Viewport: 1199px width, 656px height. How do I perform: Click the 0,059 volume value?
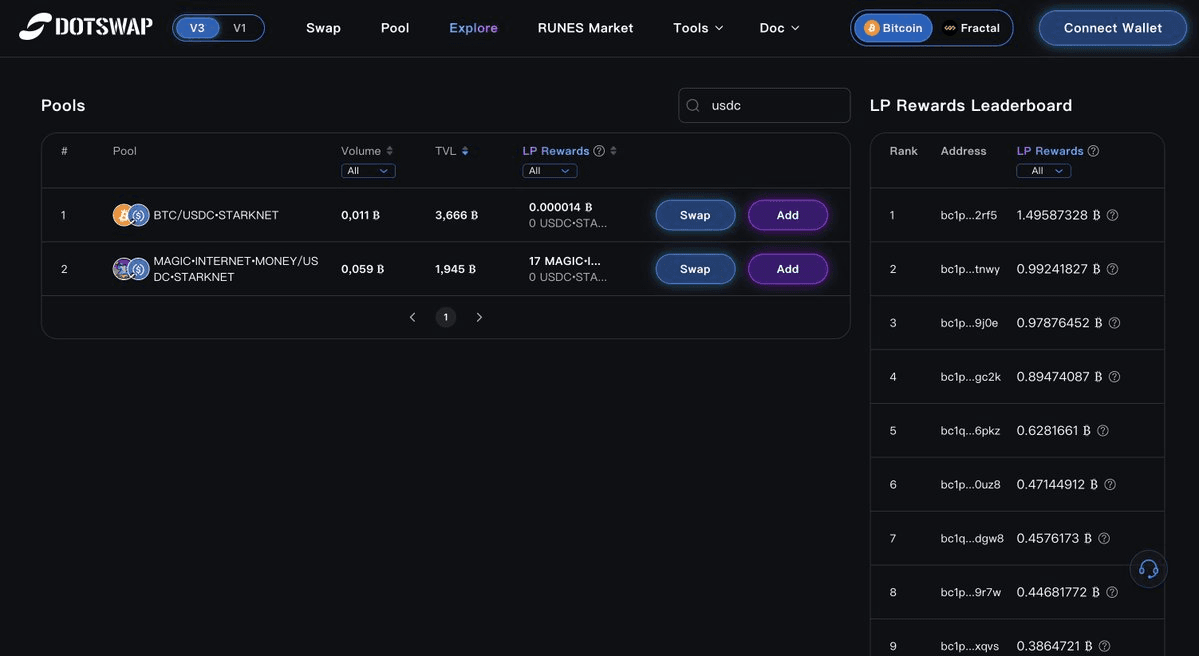pyautogui.click(x=362, y=268)
